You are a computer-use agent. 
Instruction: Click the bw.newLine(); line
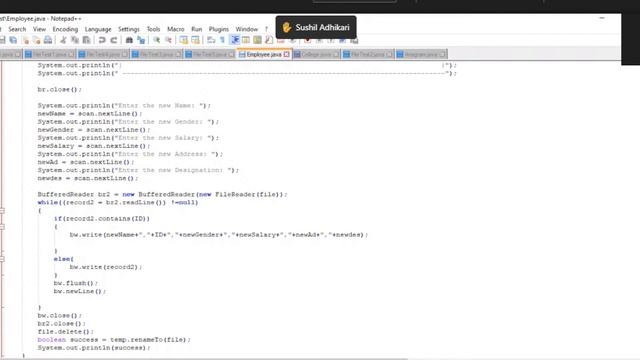tap(80, 291)
